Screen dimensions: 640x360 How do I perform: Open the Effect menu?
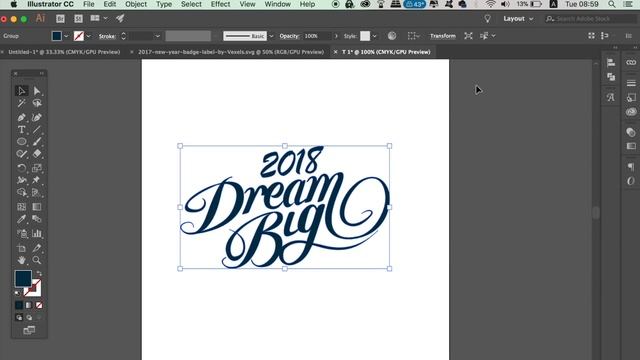[220, 4]
